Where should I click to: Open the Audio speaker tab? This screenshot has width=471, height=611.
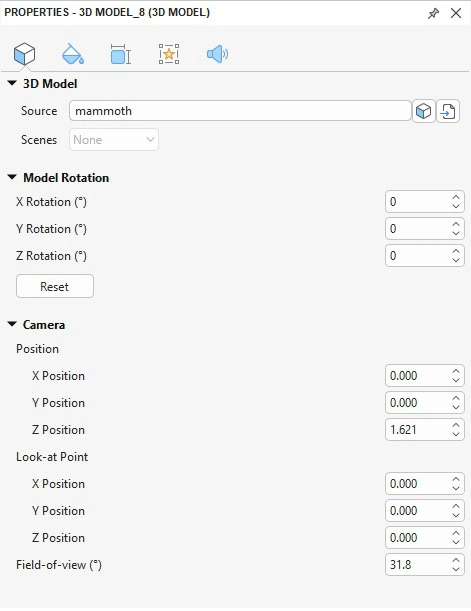coord(217,54)
